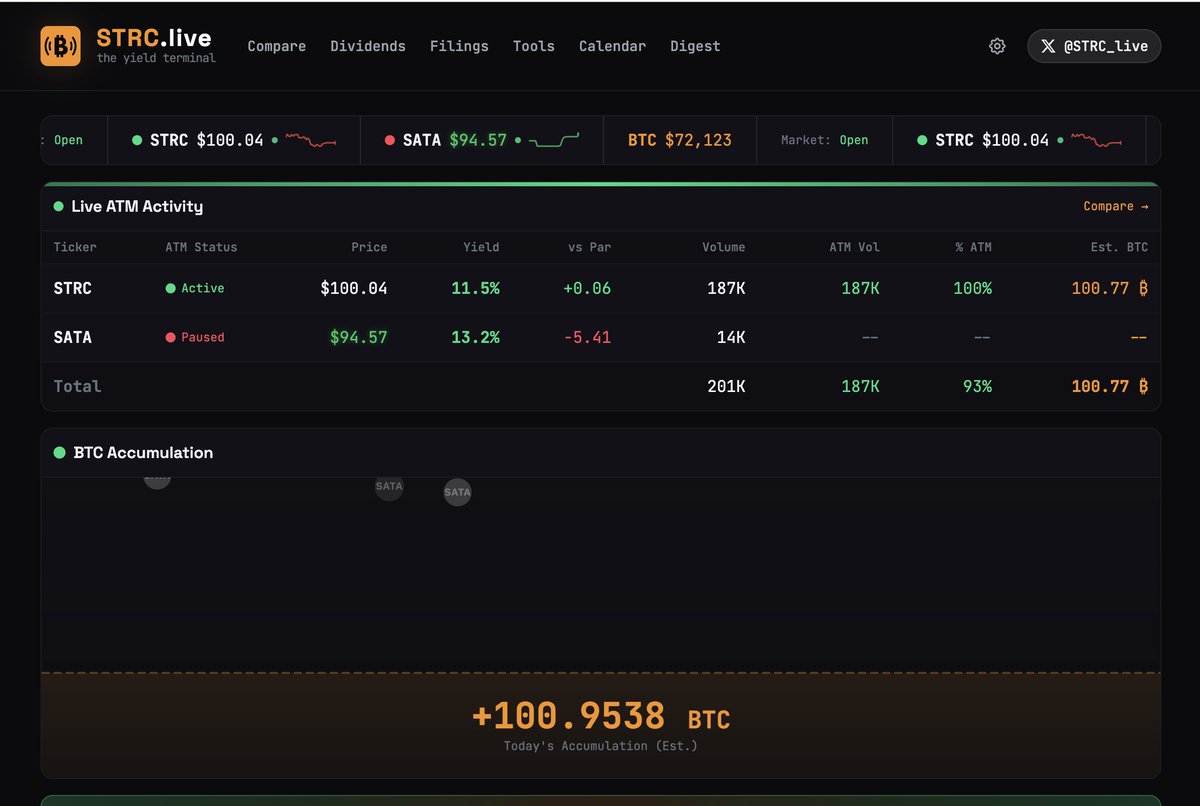Click the +0.06 vs par value
Screen dimensions: 1200x806
pyautogui.click(x=587, y=288)
